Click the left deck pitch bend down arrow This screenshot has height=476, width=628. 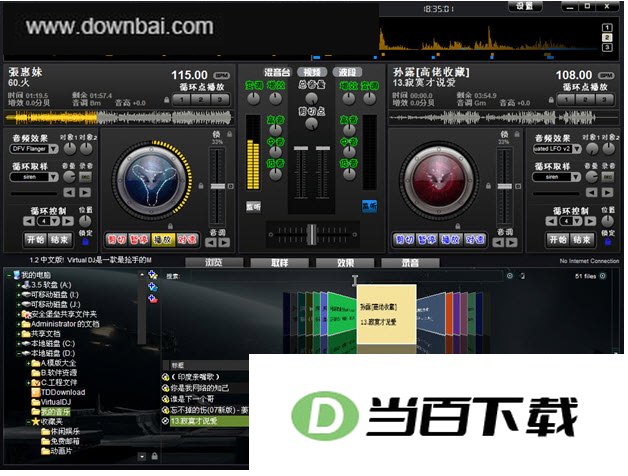(x=211, y=243)
